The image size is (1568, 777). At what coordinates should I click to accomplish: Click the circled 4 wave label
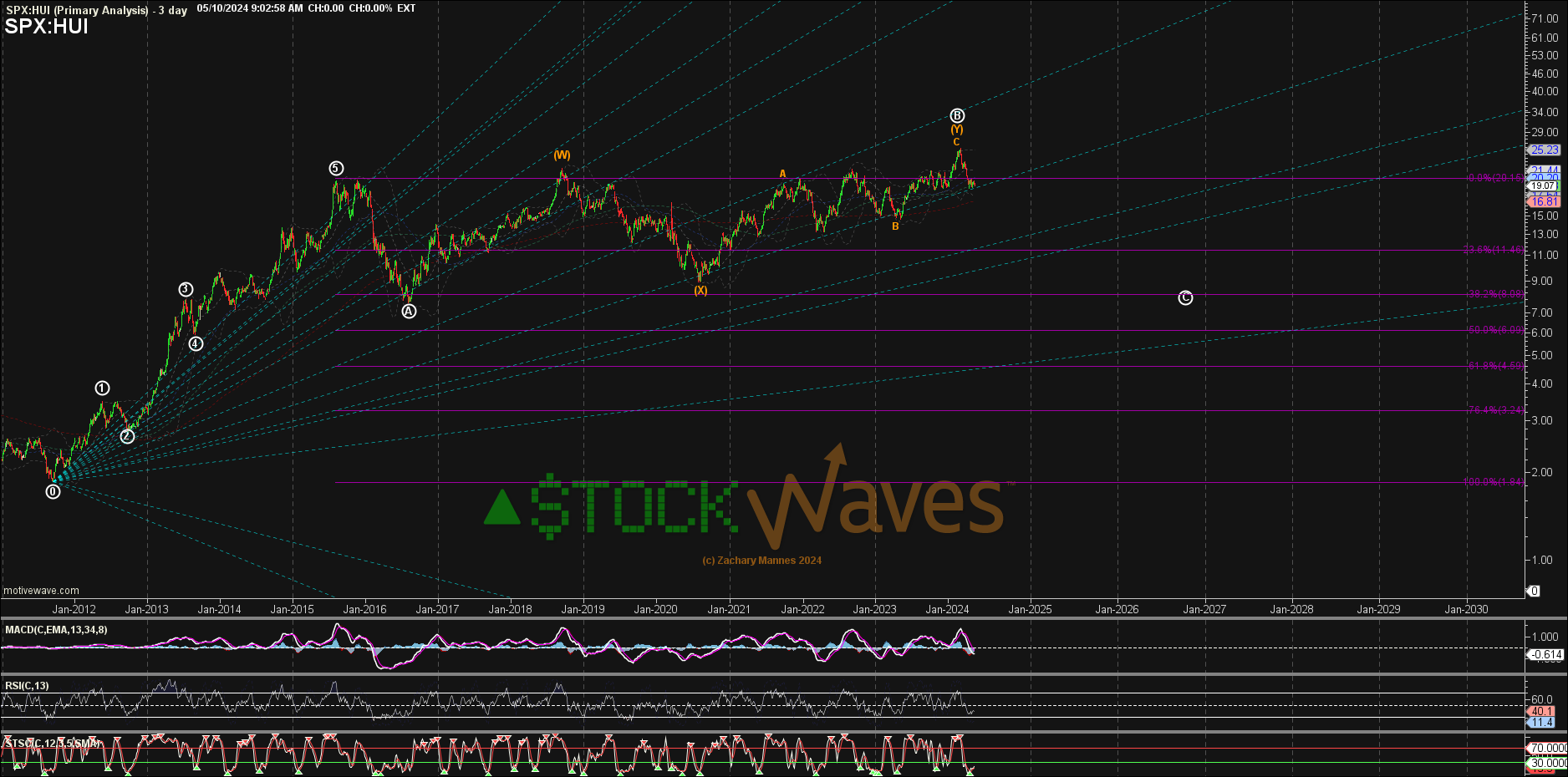point(196,343)
